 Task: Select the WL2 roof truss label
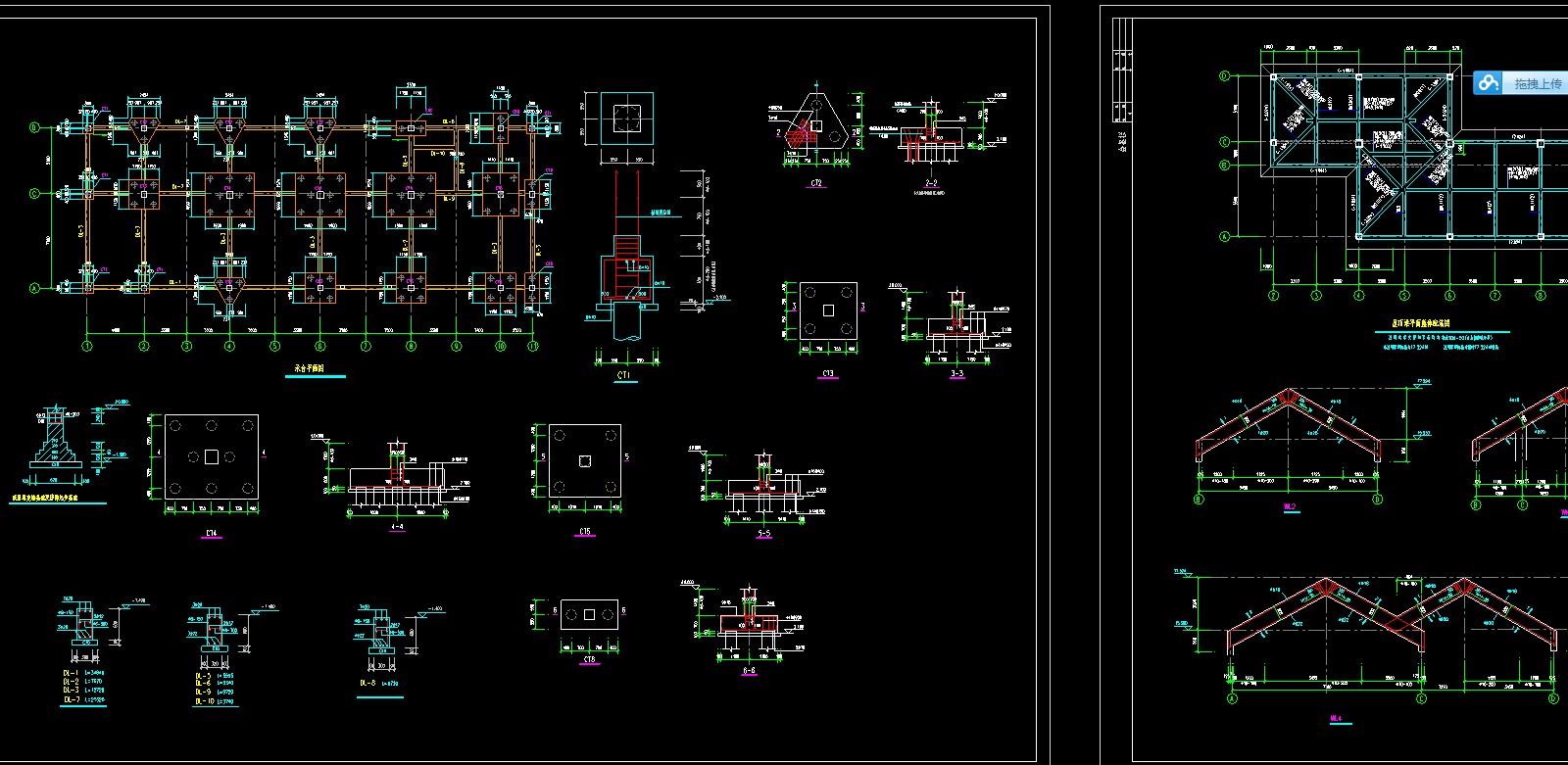(x=1290, y=507)
